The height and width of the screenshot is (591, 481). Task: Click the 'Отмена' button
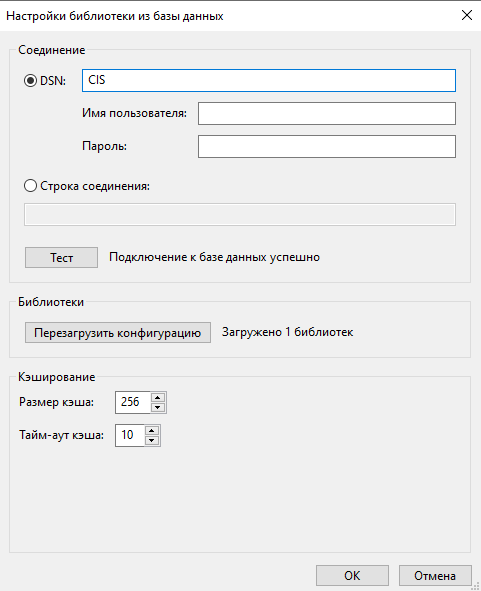(435, 576)
